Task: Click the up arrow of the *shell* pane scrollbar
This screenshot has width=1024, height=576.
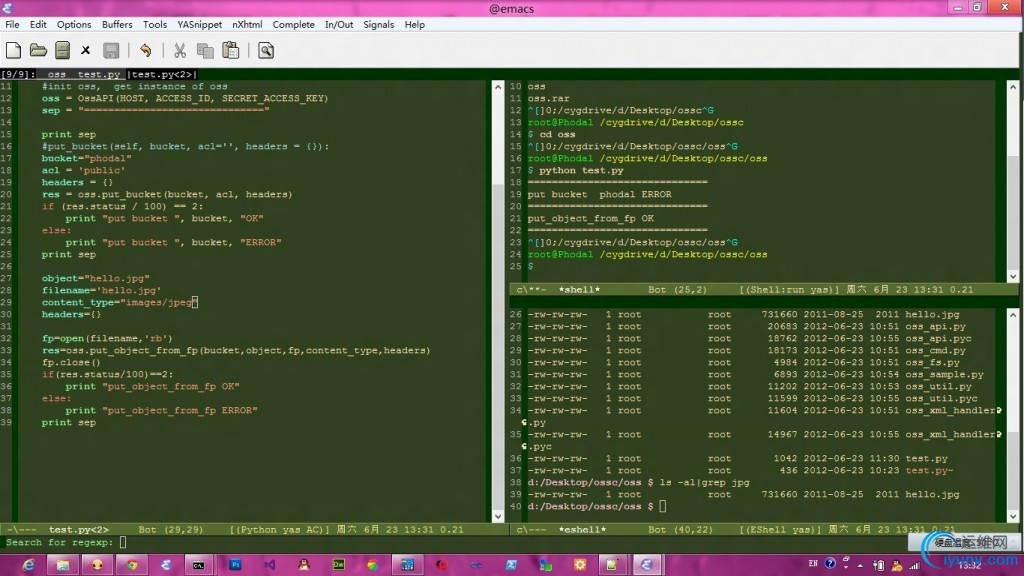Action: (x=1013, y=86)
